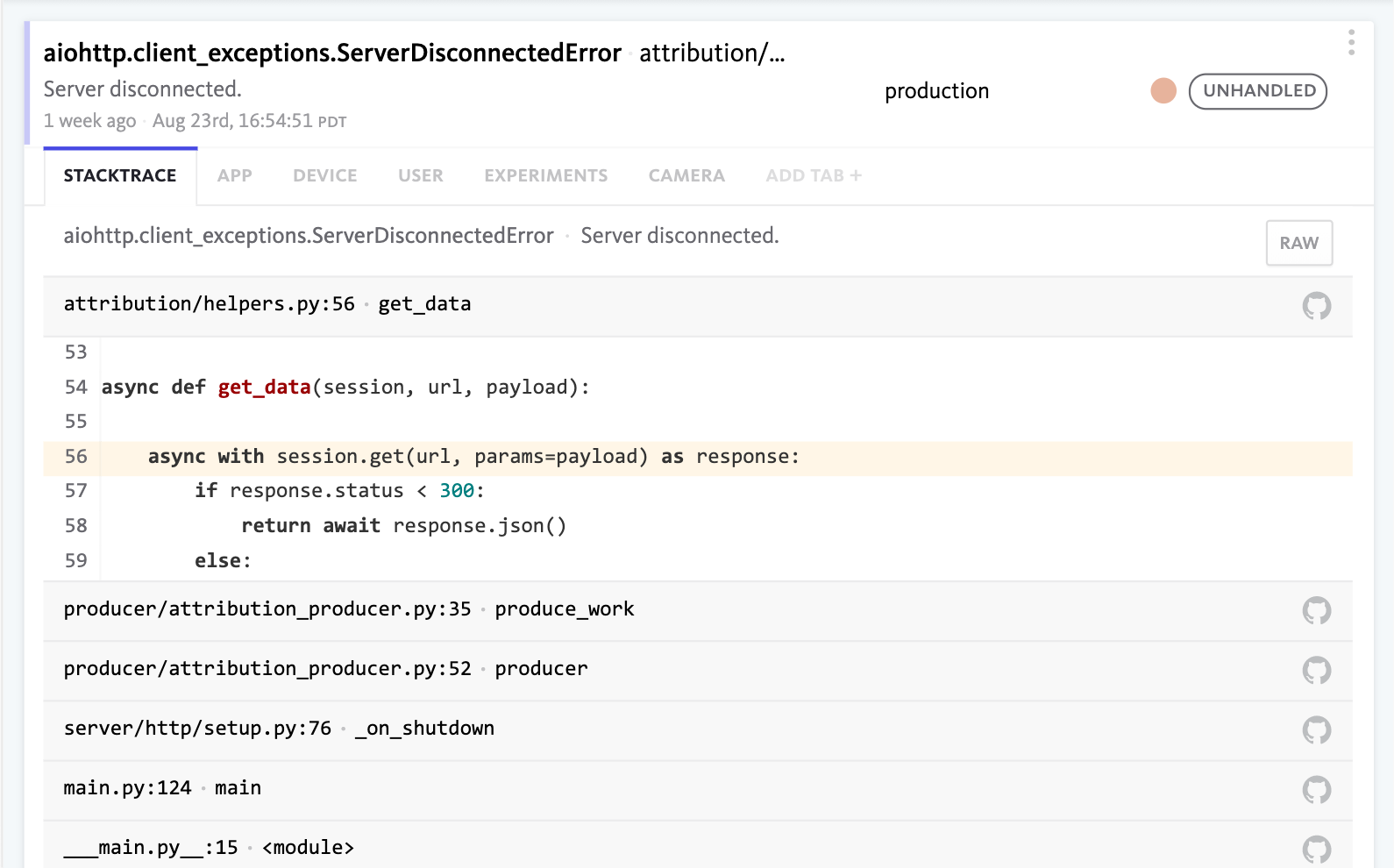Viewport: 1394px width, 868px height.
Task: Expand the attribution_producer.py:52 producer frame
Action: click(698, 671)
